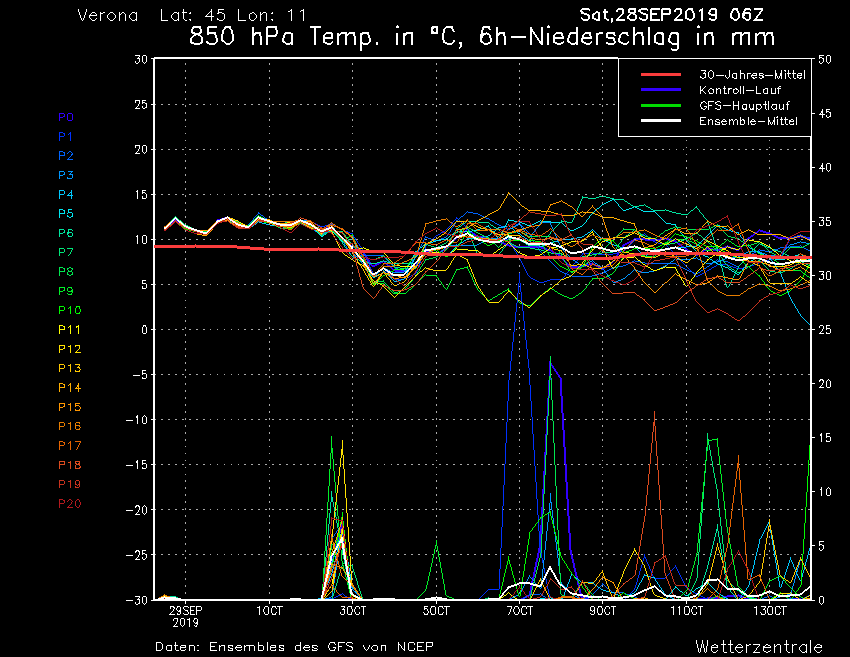Image resolution: width=850 pixels, height=657 pixels.
Task: Click the GFS-Hauptlauf legend text
Action: (744, 106)
